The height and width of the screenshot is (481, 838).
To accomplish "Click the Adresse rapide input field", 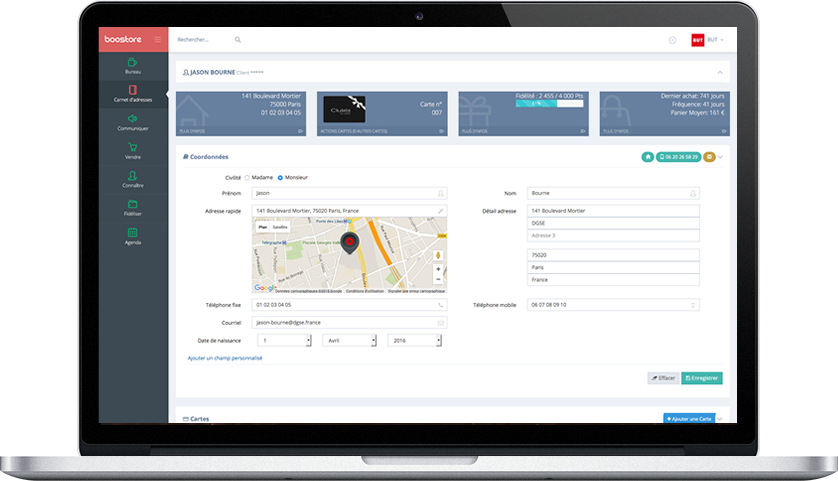I will [350, 211].
